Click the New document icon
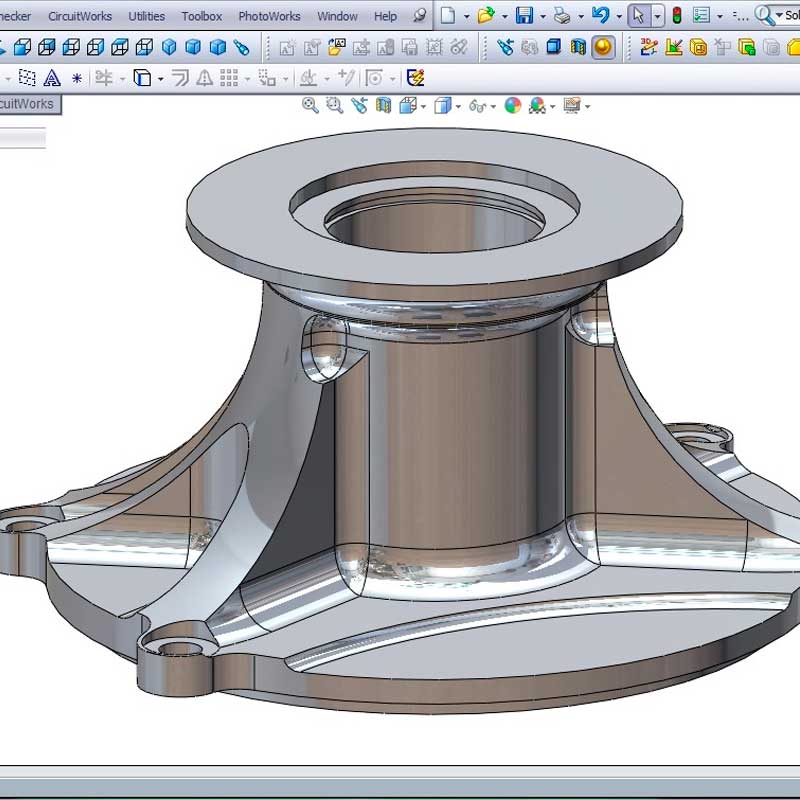 click(x=448, y=15)
